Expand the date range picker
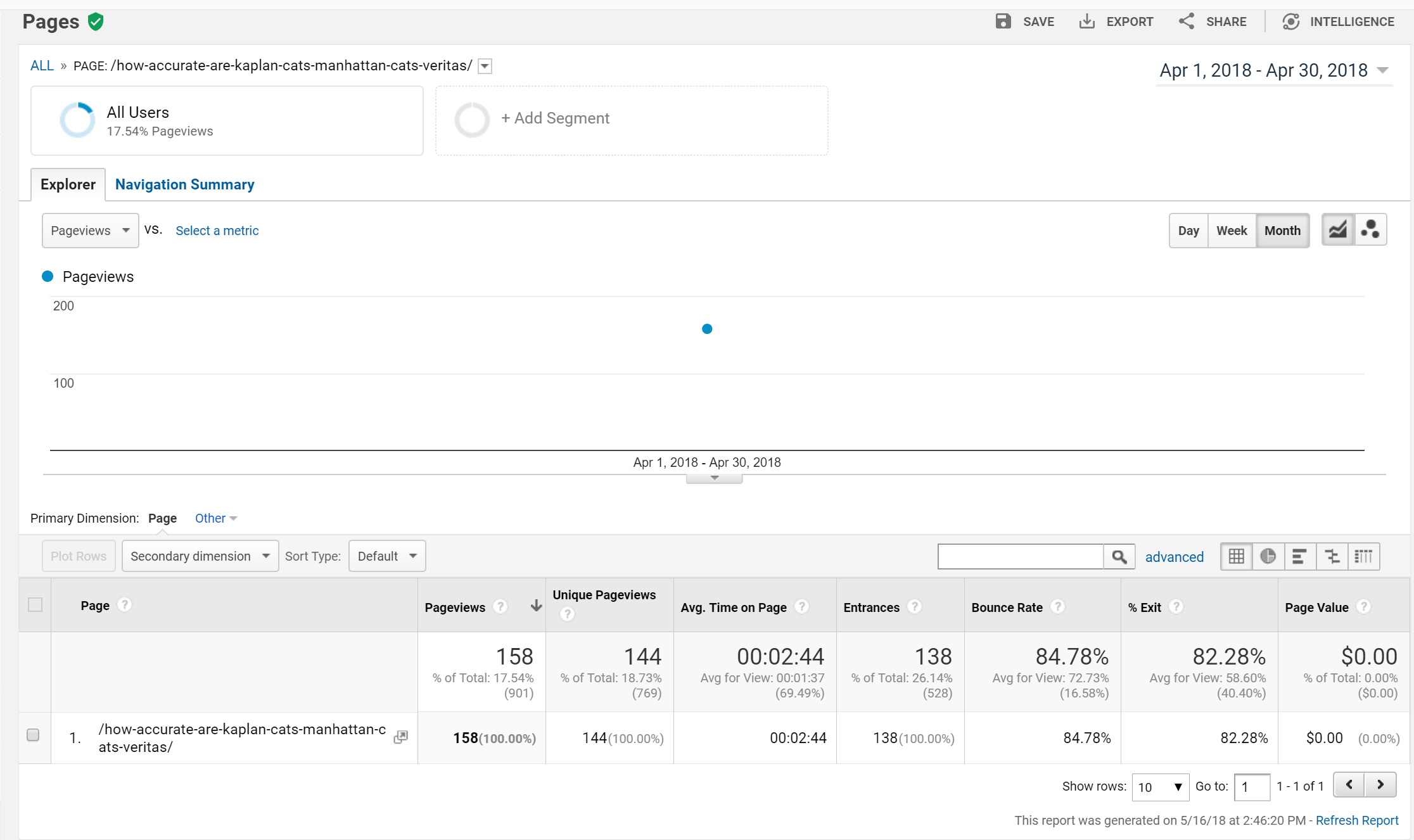Viewport: 1414px width, 840px height. coord(1274,70)
